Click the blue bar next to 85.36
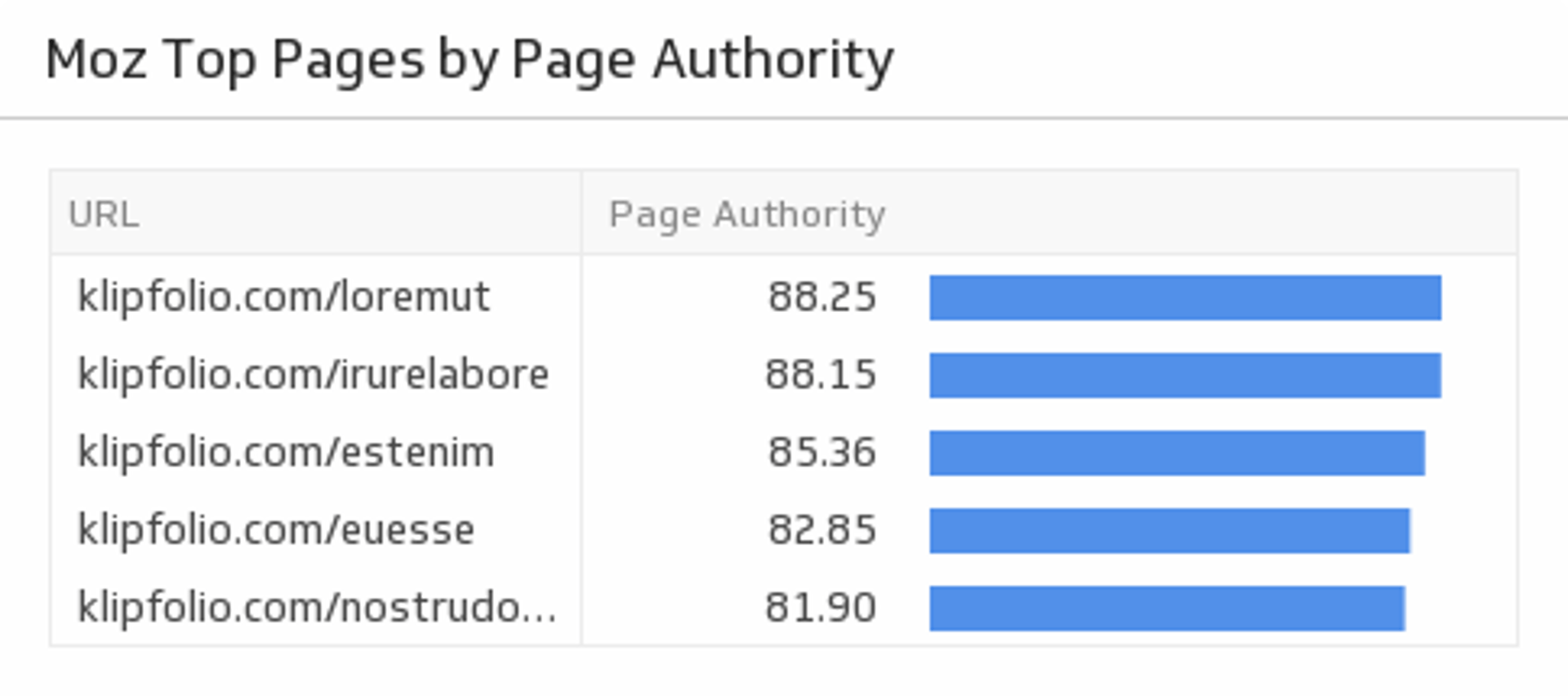1568x696 pixels. [x=1177, y=453]
